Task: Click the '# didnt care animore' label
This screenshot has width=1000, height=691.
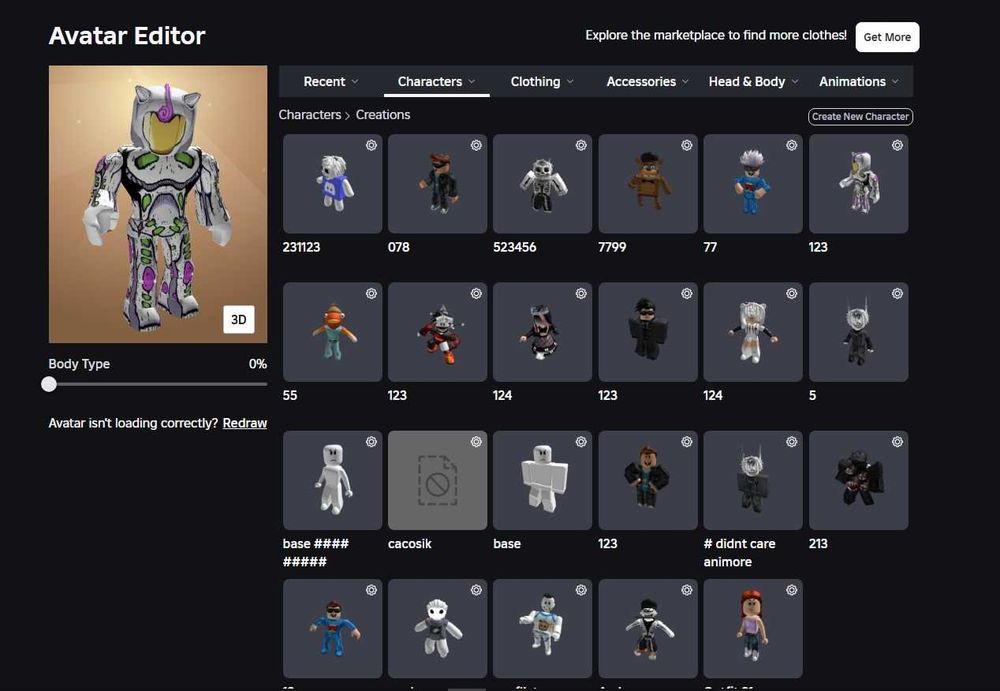Action: pos(740,553)
